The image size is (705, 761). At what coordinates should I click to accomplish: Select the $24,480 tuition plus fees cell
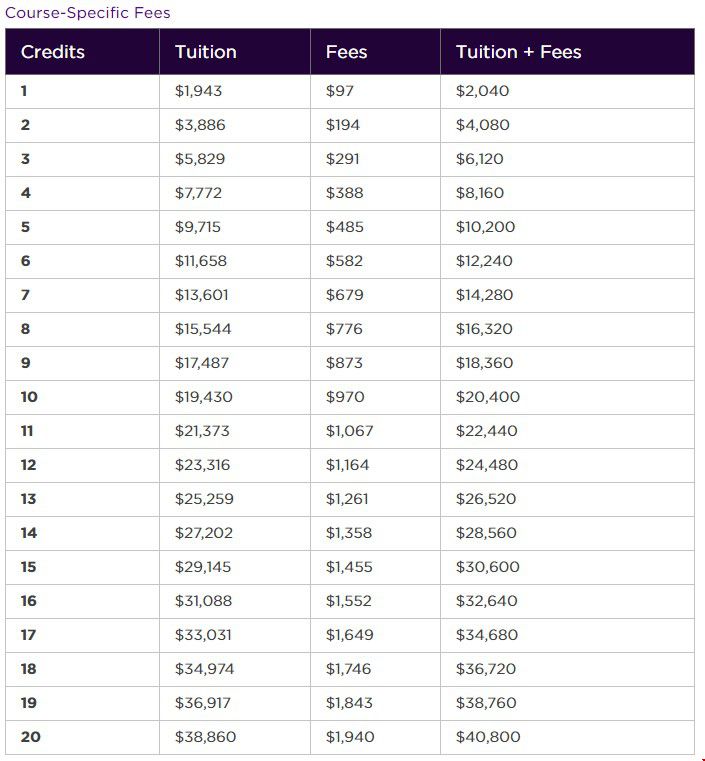coord(567,465)
